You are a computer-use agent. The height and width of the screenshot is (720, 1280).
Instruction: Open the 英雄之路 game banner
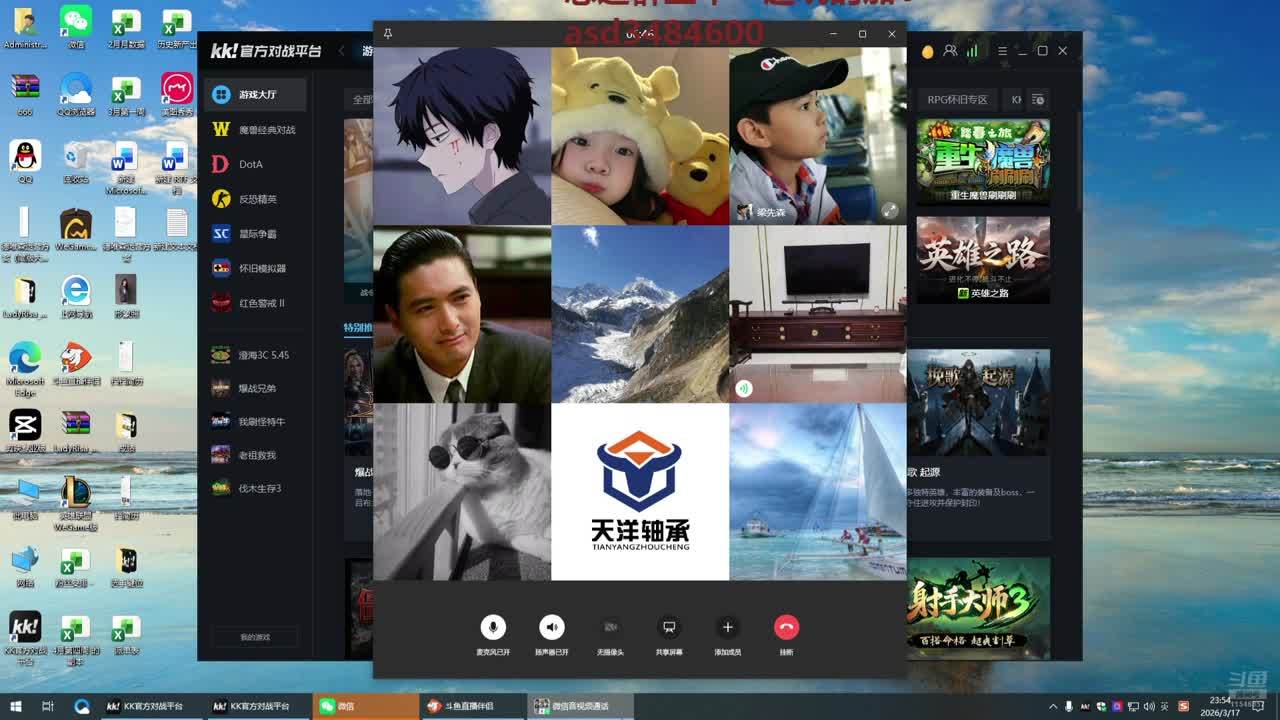(x=983, y=259)
